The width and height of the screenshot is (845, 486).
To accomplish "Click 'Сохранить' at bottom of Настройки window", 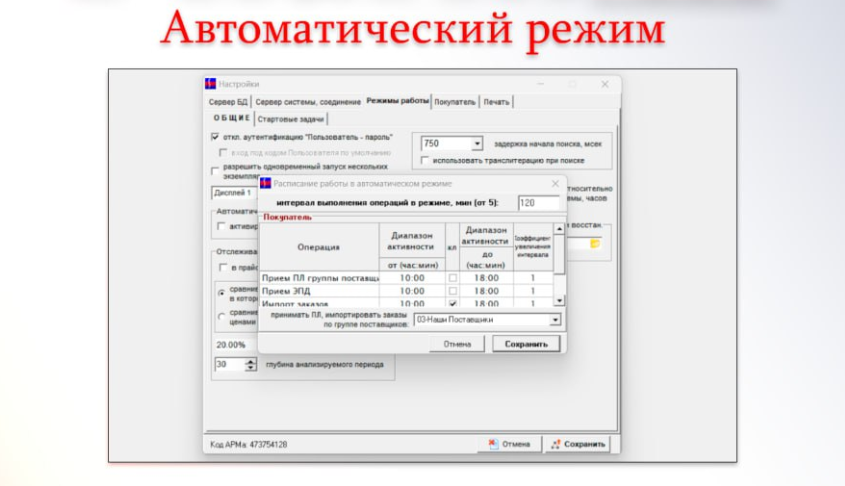I will [578, 444].
